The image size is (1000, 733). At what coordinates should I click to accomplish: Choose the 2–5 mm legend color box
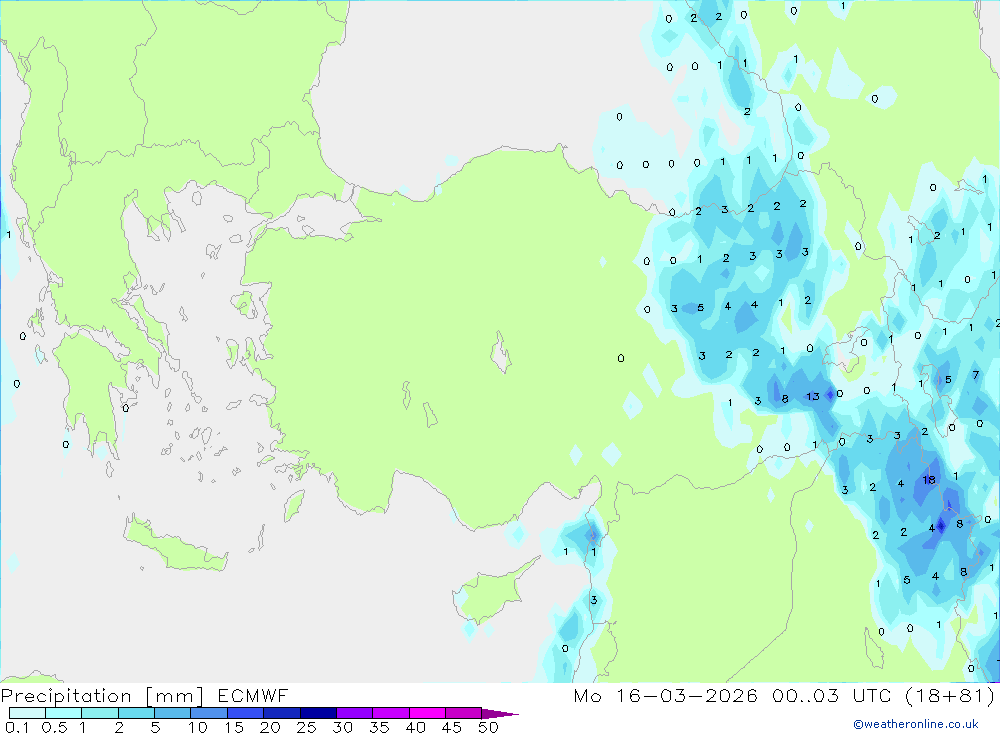pyautogui.click(x=136, y=713)
